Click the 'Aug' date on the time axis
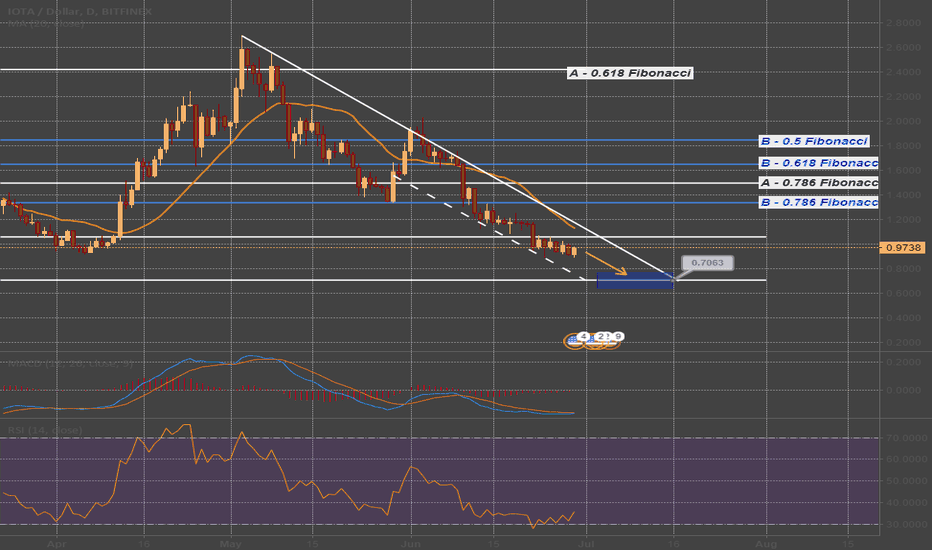Image resolution: width=932 pixels, height=550 pixels. click(x=766, y=543)
